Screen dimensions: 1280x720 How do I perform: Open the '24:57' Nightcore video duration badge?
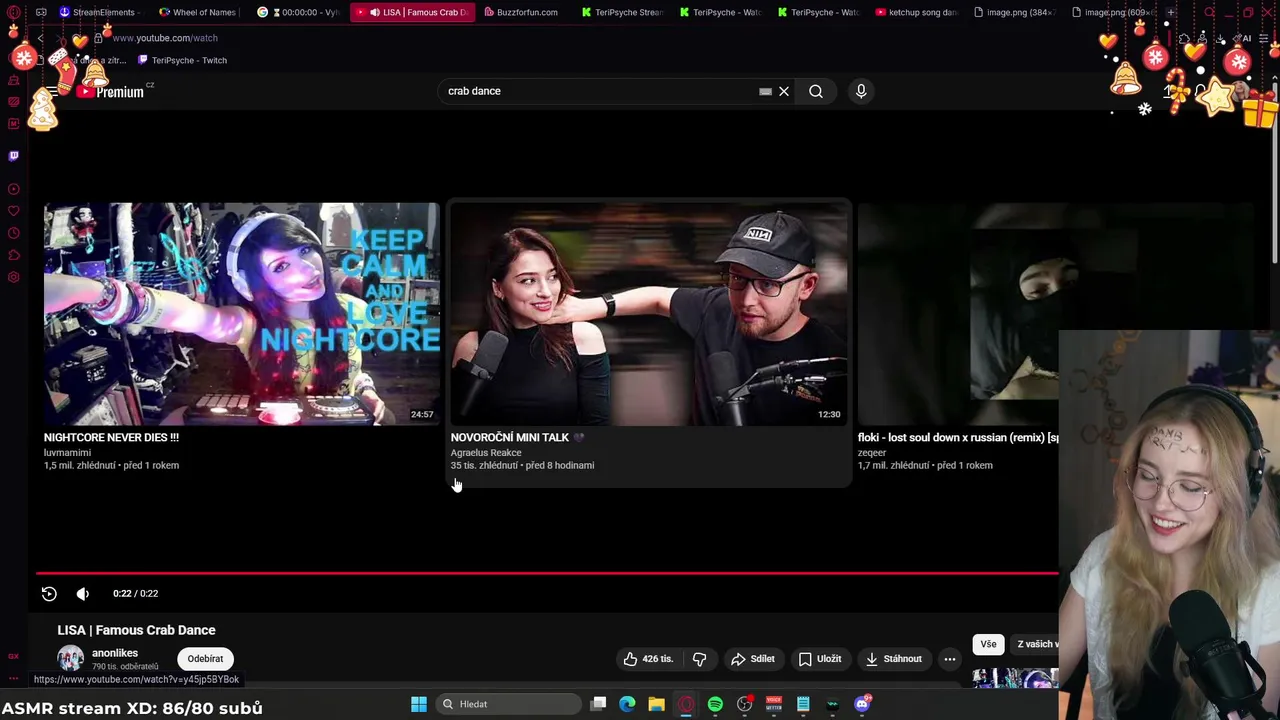pyautogui.click(x=422, y=414)
